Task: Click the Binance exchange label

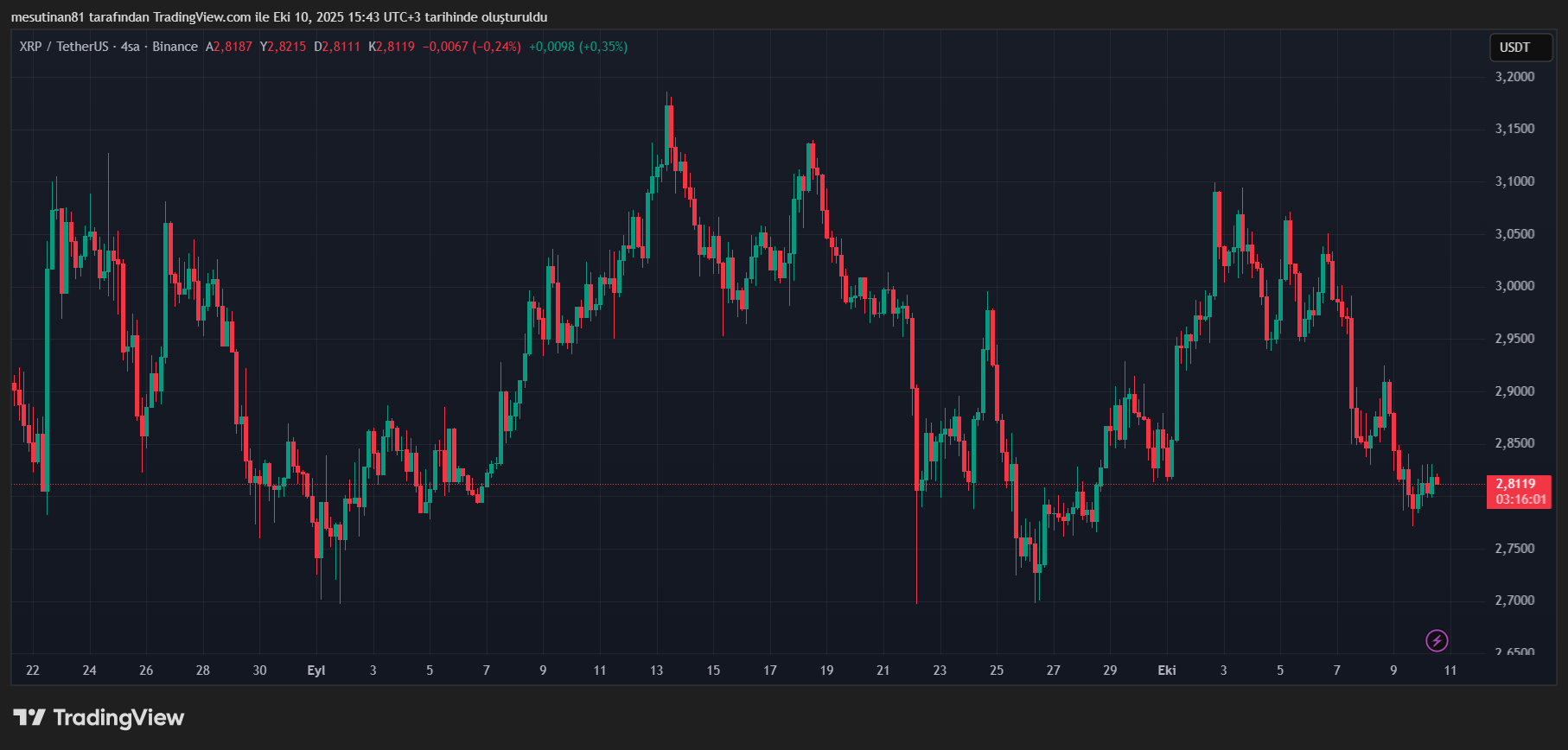Action: [x=175, y=47]
